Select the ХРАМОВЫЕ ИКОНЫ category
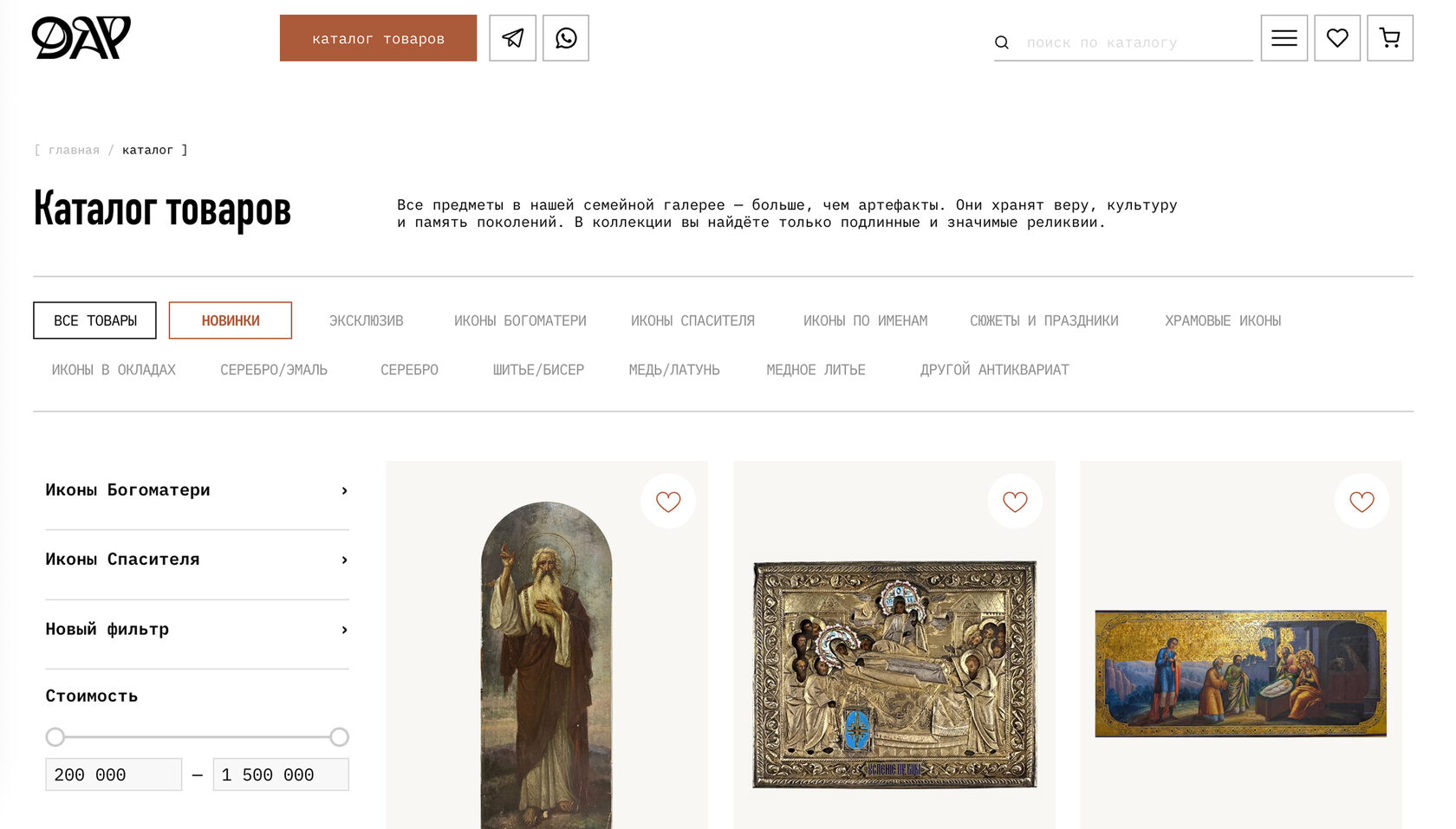Image resolution: width=1456 pixels, height=829 pixels. coord(1223,321)
